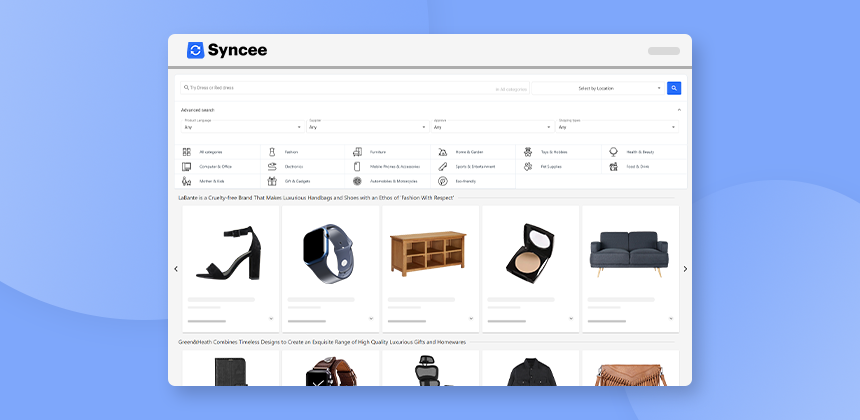Open the Product Language dropdown
Viewport: 860px width, 420px height.
[243, 126]
